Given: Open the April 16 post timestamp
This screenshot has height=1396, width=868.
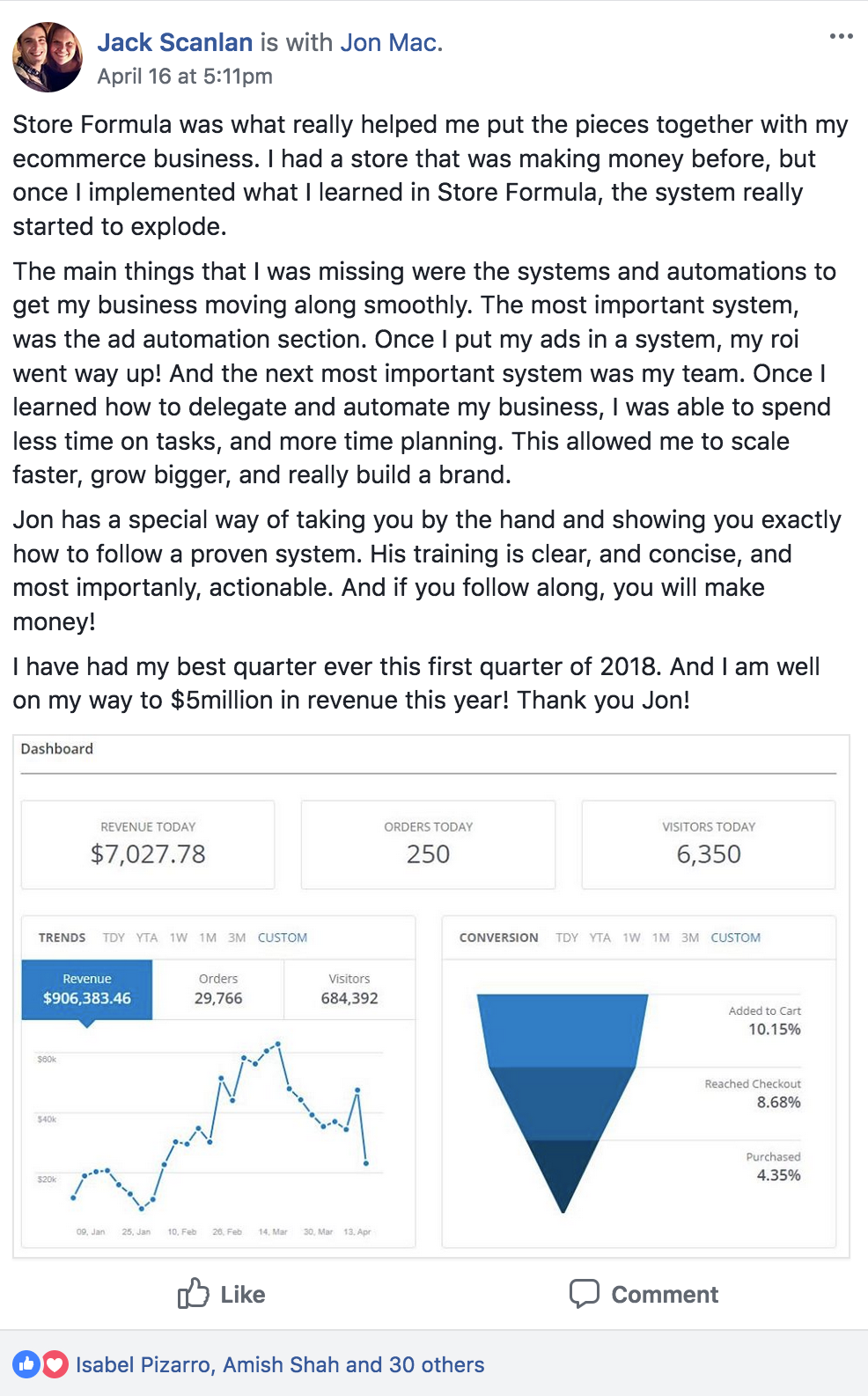Looking at the screenshot, I should coord(185,77).
